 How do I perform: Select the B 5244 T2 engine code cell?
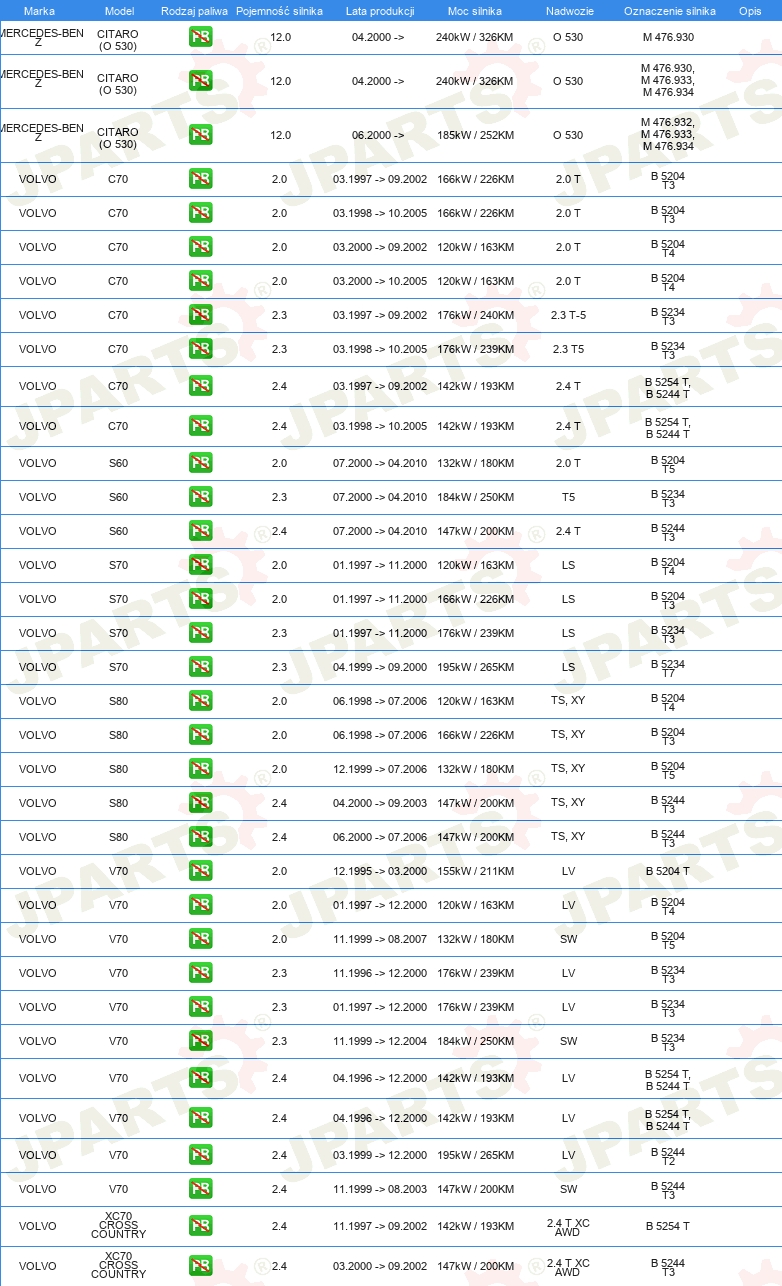point(668,1156)
